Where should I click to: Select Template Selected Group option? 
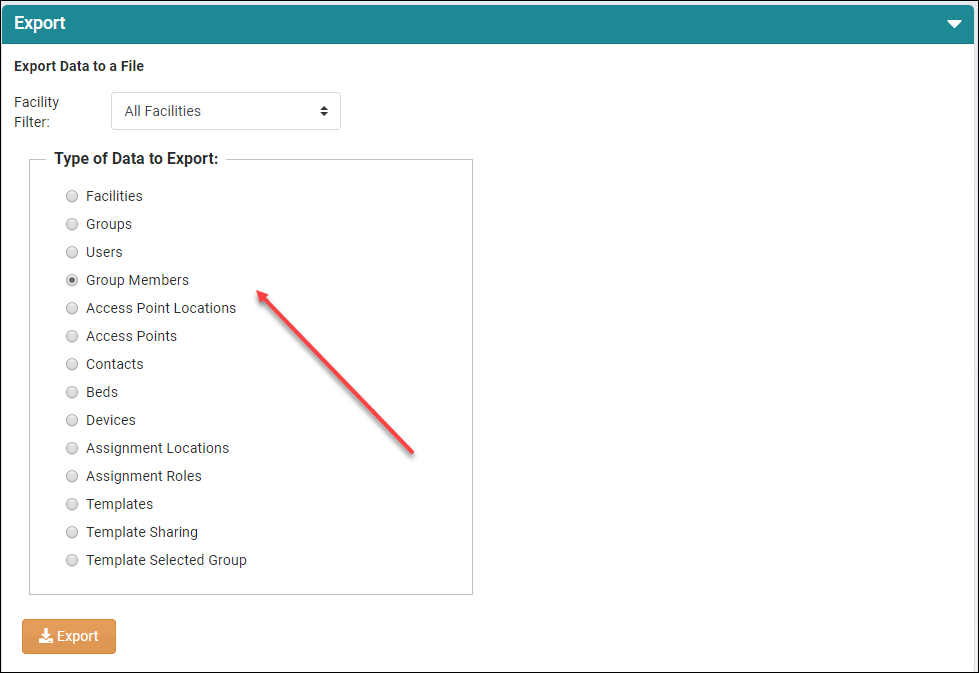coord(72,560)
